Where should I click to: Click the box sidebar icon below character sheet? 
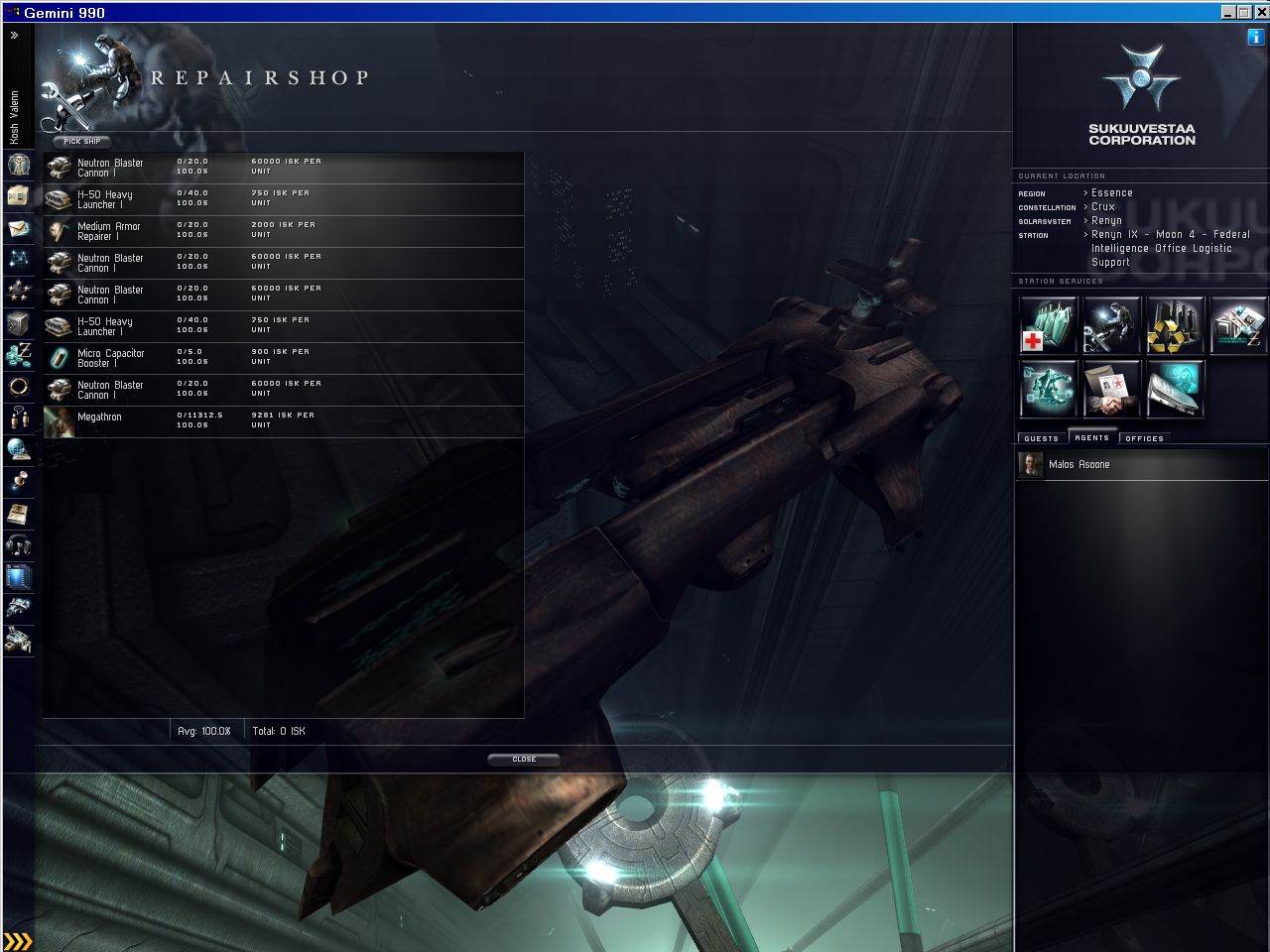click(x=19, y=196)
